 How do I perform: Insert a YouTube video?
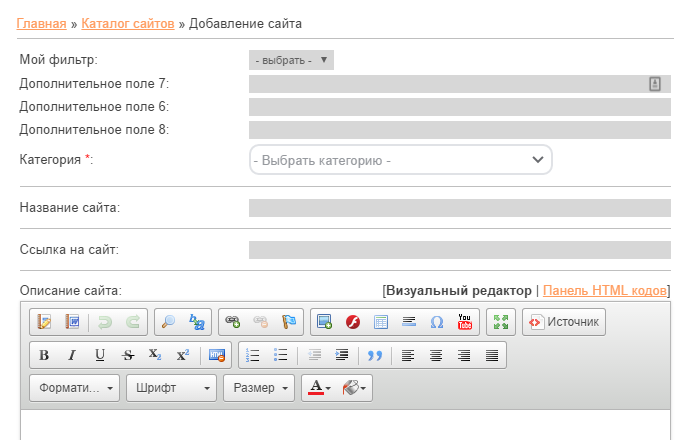[465, 322]
